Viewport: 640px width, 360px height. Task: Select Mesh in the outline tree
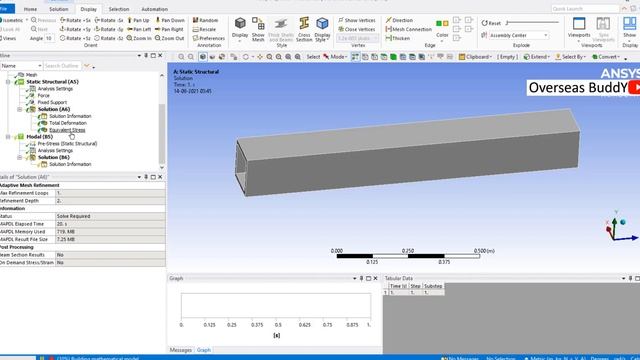(31, 75)
